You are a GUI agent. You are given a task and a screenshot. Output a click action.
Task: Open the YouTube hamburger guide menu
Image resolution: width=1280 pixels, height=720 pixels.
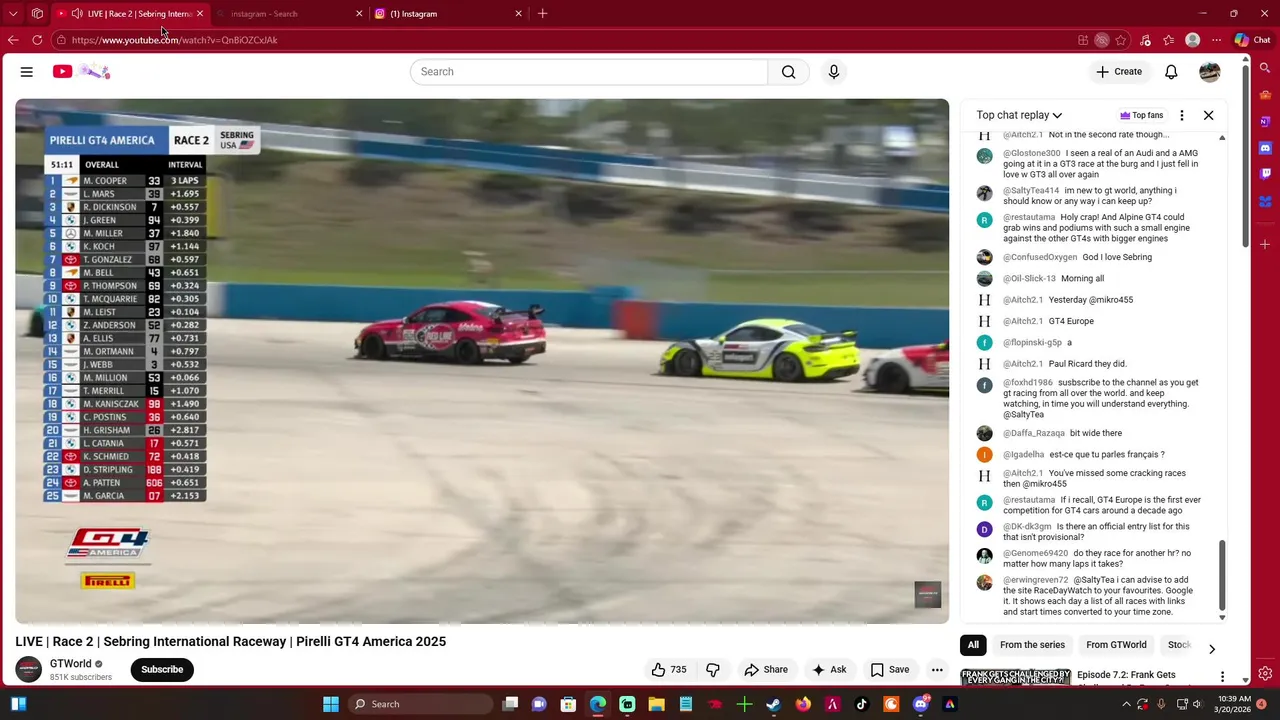point(27,72)
